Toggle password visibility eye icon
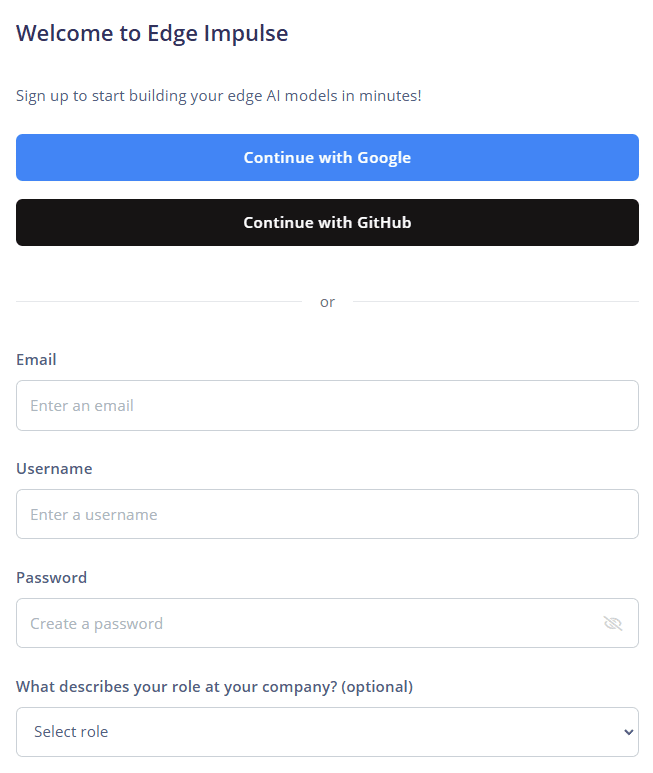This screenshot has width=653, height=773. coord(613,623)
